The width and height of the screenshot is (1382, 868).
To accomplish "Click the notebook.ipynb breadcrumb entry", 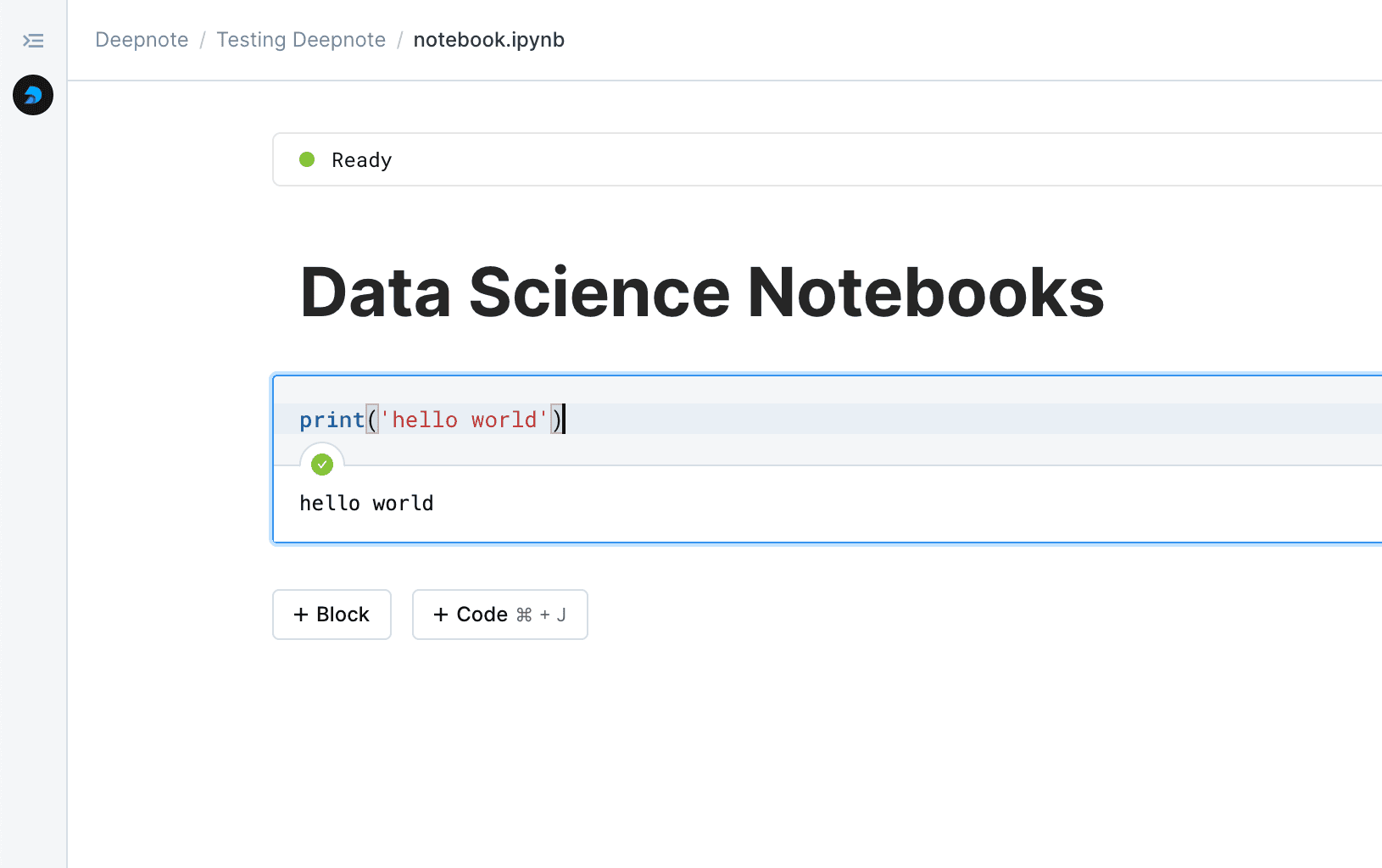I will tap(488, 39).
